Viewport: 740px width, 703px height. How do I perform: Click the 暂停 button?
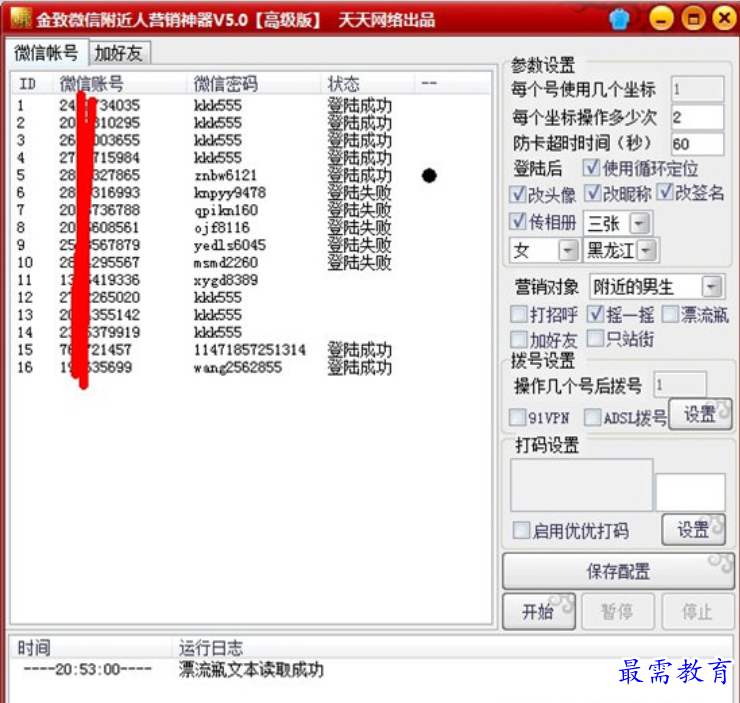pyautogui.click(x=617, y=611)
